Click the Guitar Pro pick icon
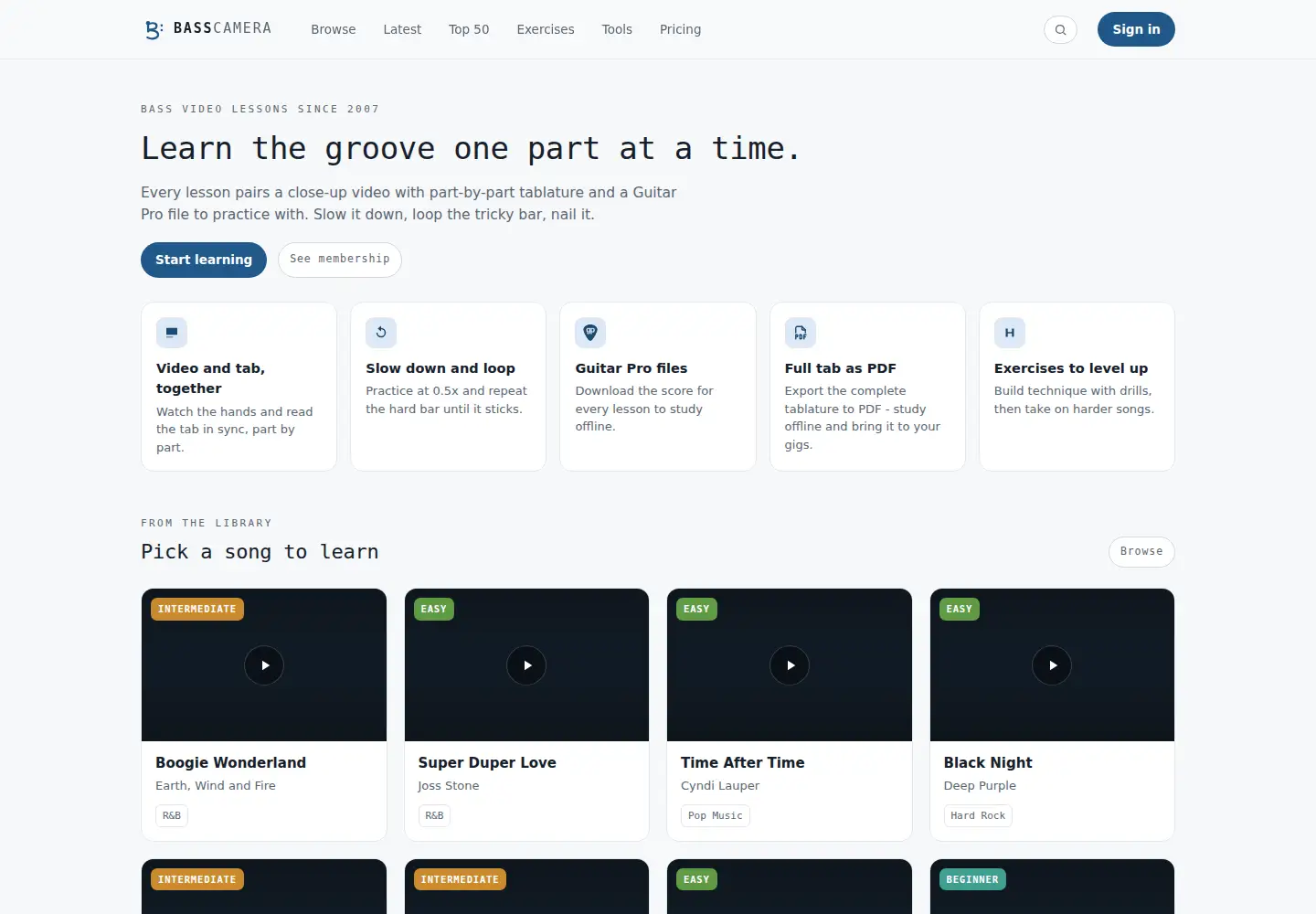Screen dimensions: 1316x914 tap(590, 333)
